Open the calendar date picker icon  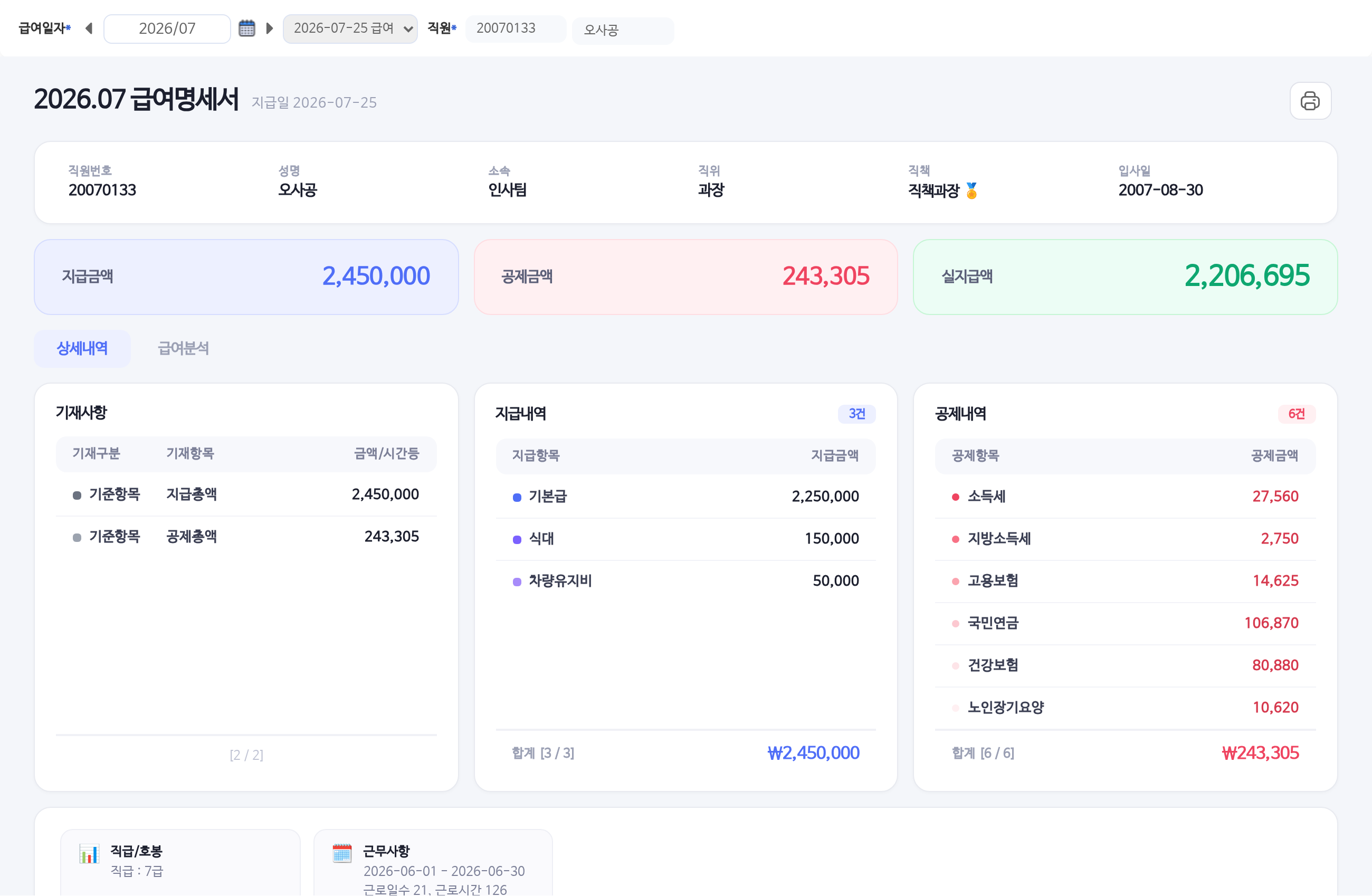coord(247,28)
